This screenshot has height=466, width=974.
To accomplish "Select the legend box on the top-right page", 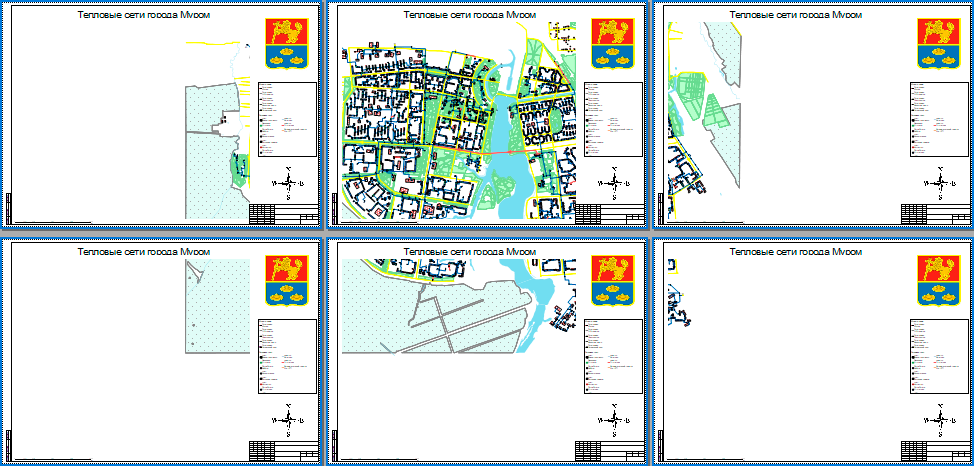I will [x=938, y=120].
